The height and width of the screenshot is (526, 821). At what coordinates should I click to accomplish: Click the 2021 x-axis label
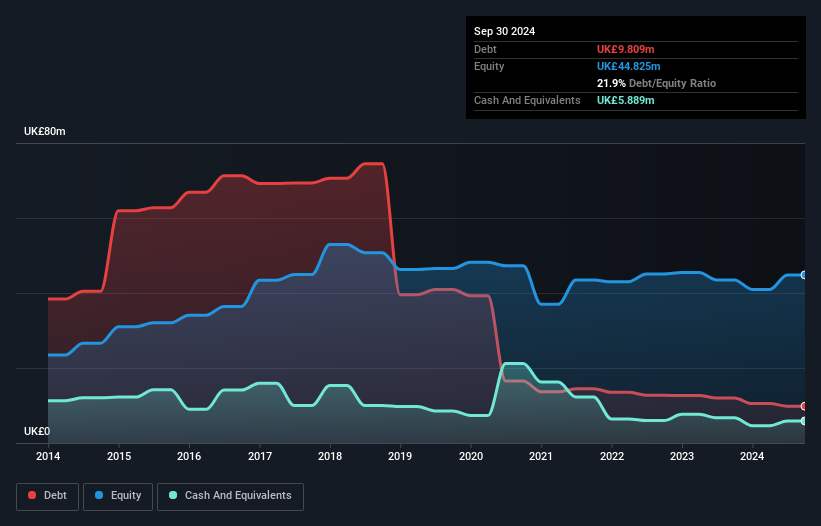coord(541,456)
